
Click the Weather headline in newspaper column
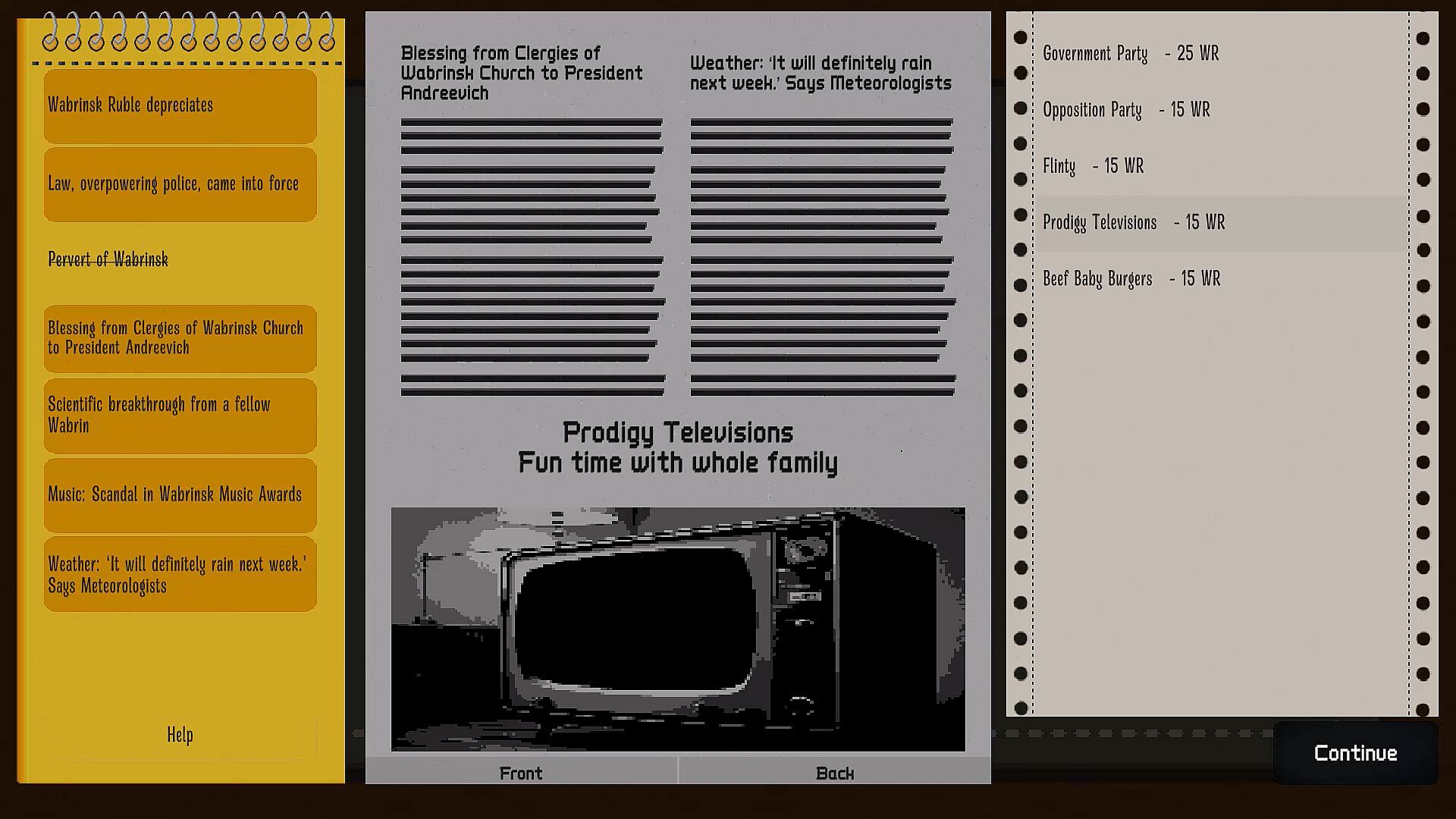(821, 73)
